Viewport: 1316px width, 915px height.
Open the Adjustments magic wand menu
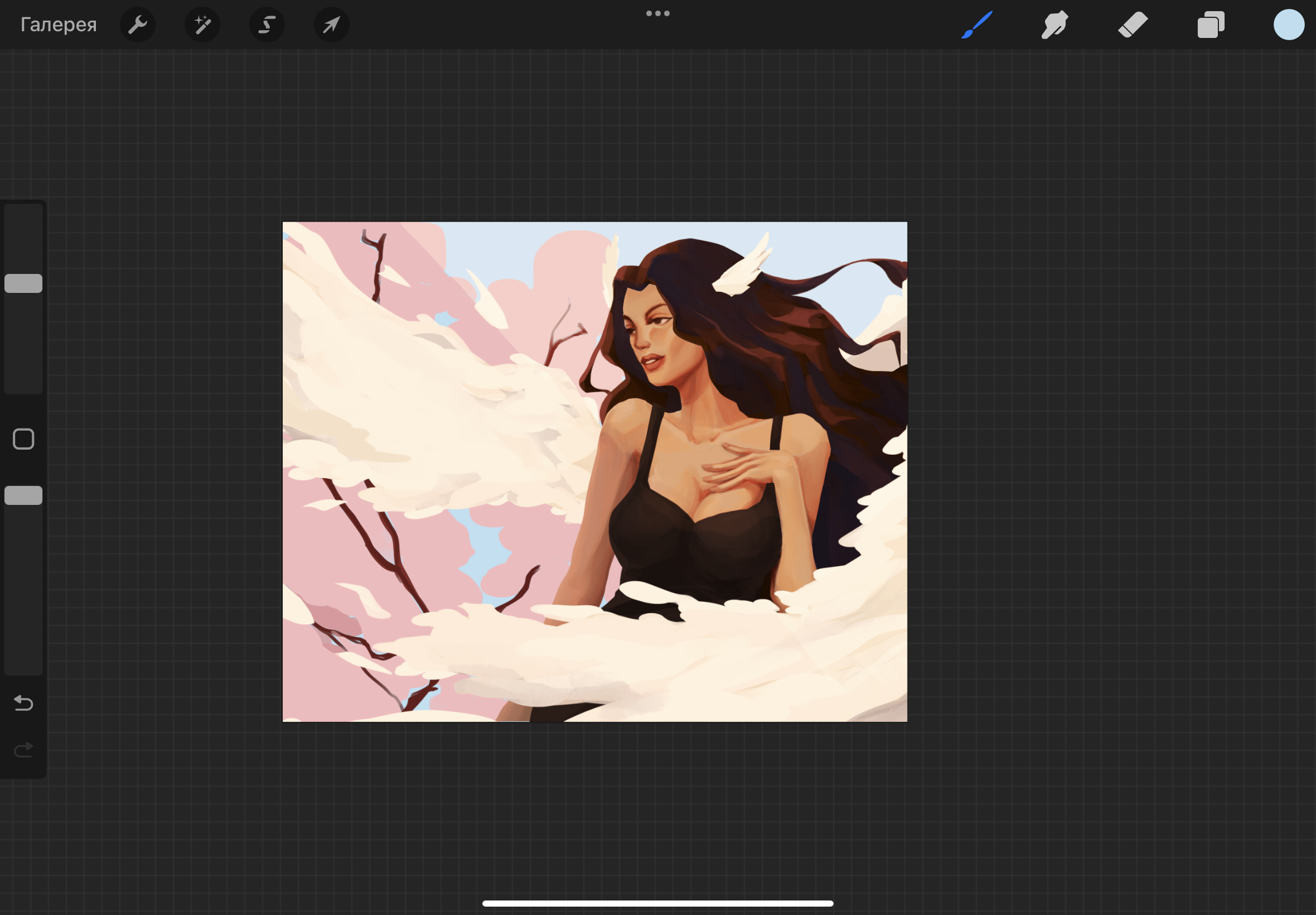point(202,25)
